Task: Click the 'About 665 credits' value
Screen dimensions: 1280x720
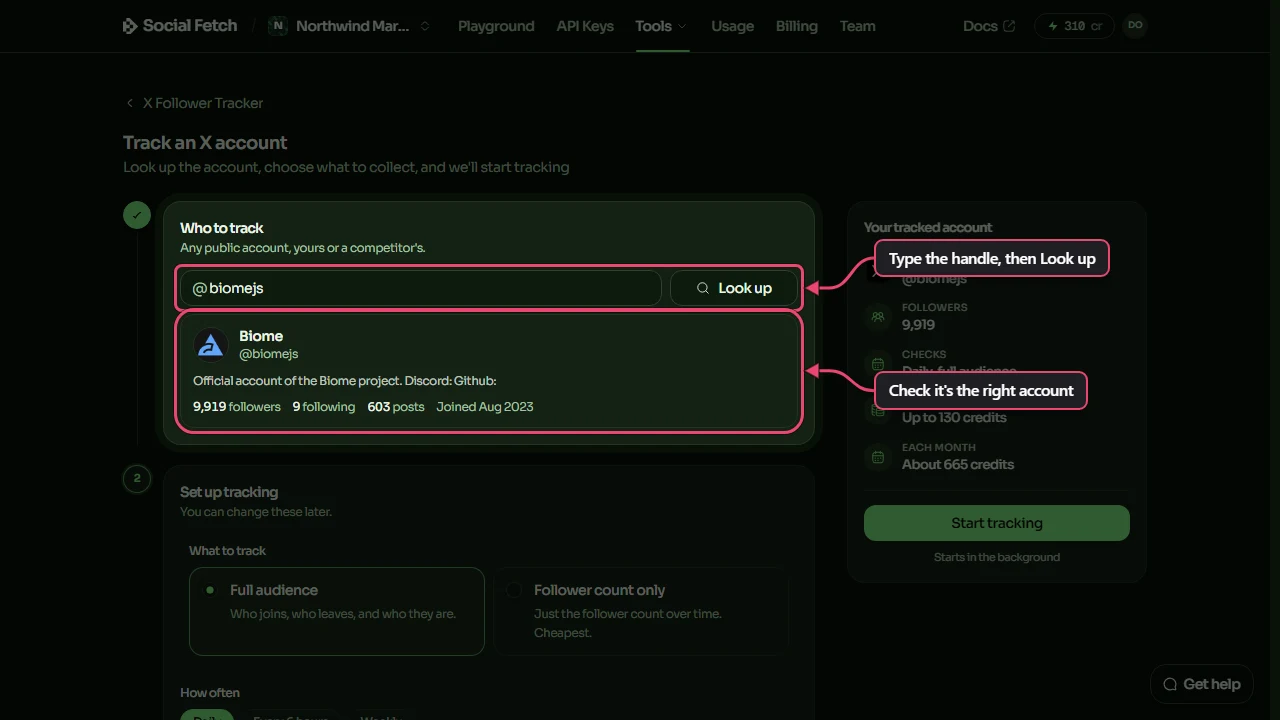Action: coord(958,464)
